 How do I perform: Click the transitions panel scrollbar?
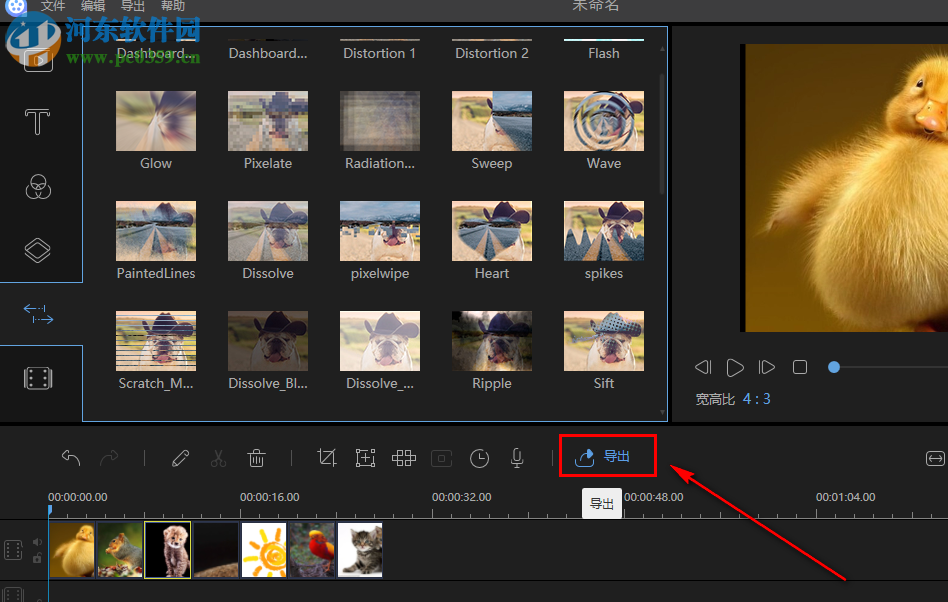pos(663,134)
